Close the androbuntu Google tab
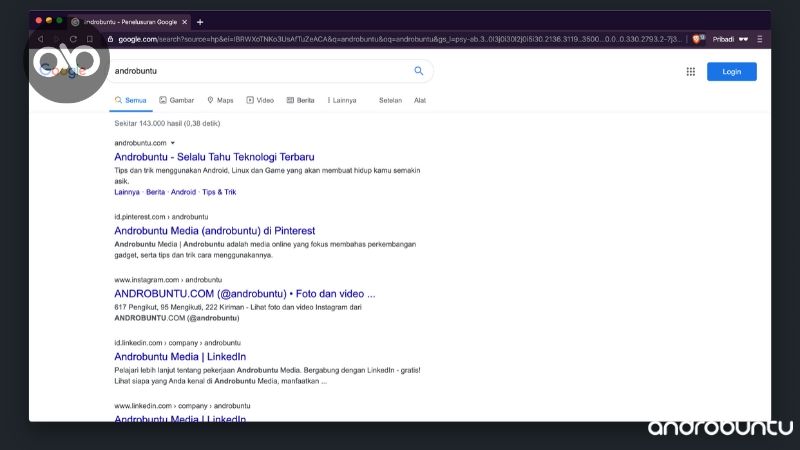 185,22
